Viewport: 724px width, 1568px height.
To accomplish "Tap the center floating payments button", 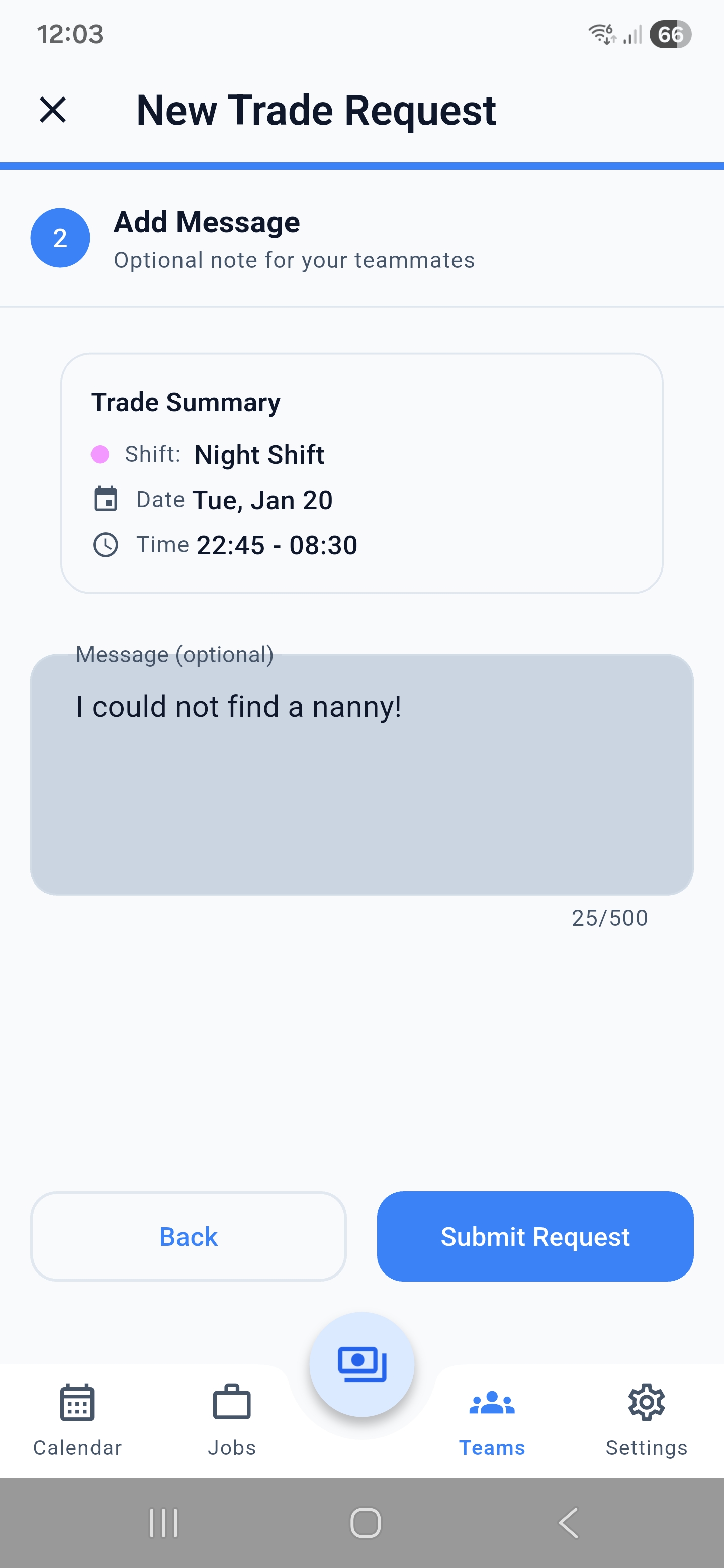I will point(361,1364).
